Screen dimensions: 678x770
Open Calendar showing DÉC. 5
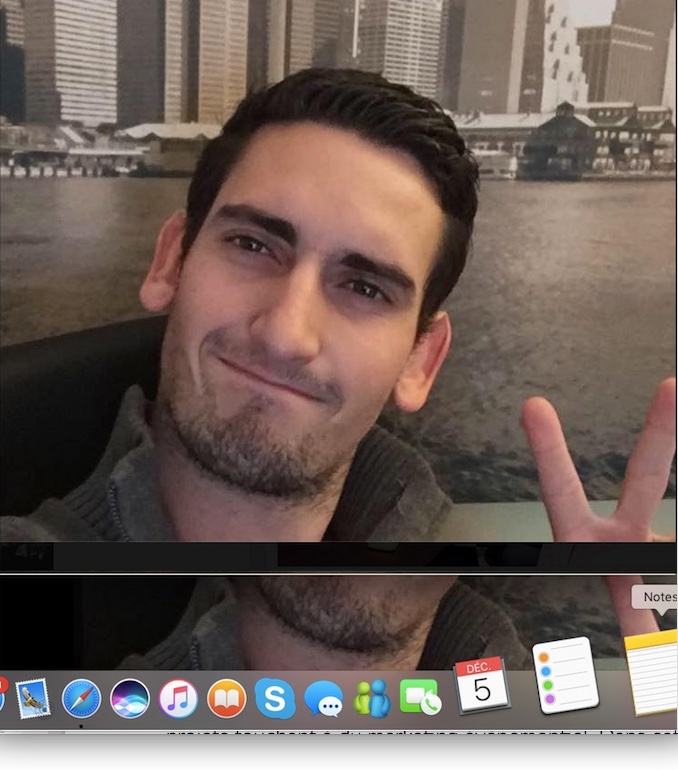tap(482, 686)
